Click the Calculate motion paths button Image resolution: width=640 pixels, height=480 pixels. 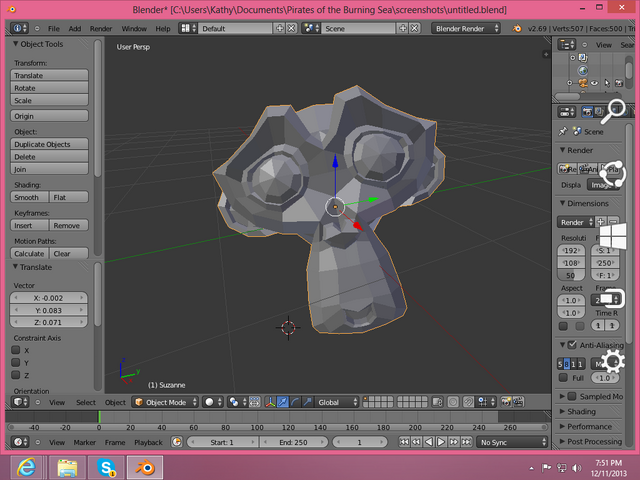(x=29, y=253)
